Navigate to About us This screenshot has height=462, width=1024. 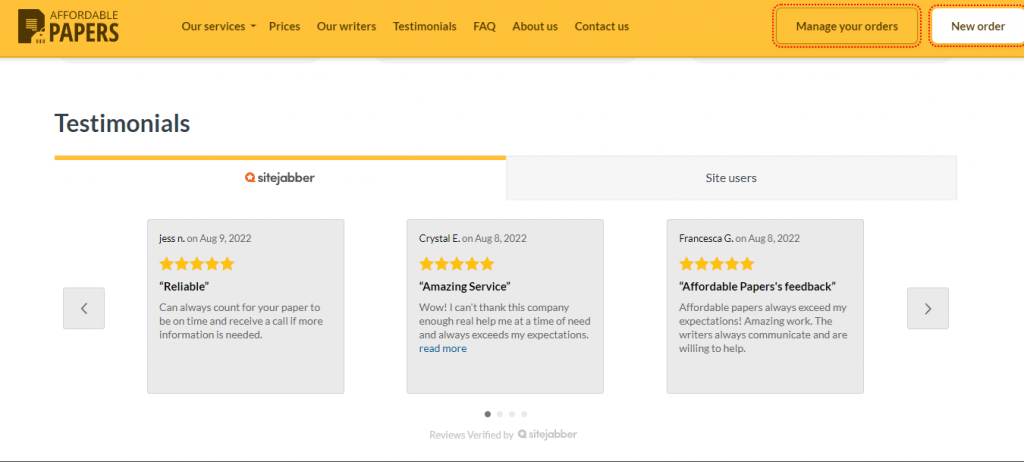coord(535,27)
